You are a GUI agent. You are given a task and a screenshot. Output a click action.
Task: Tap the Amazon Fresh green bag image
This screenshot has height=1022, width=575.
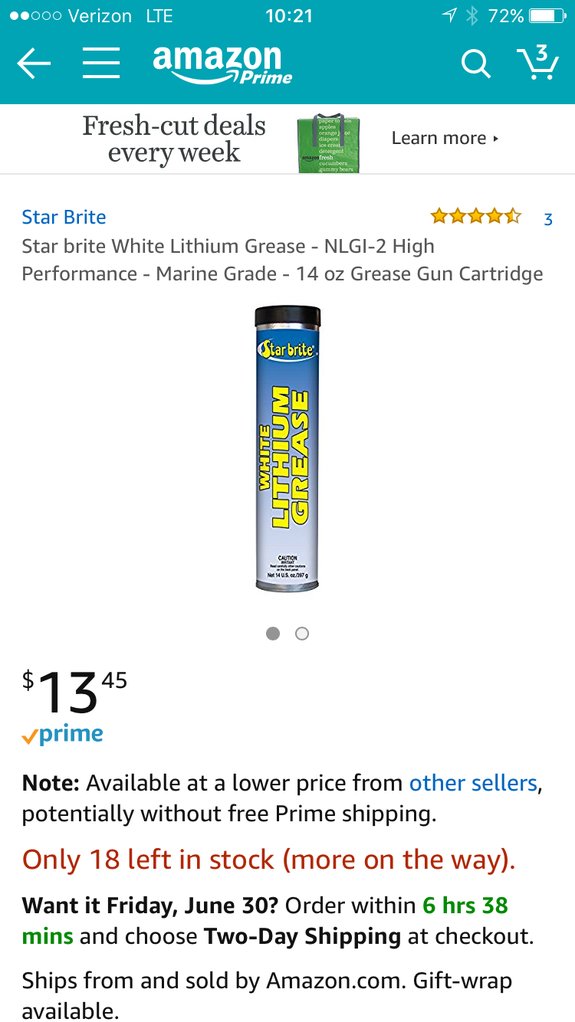[x=329, y=143]
